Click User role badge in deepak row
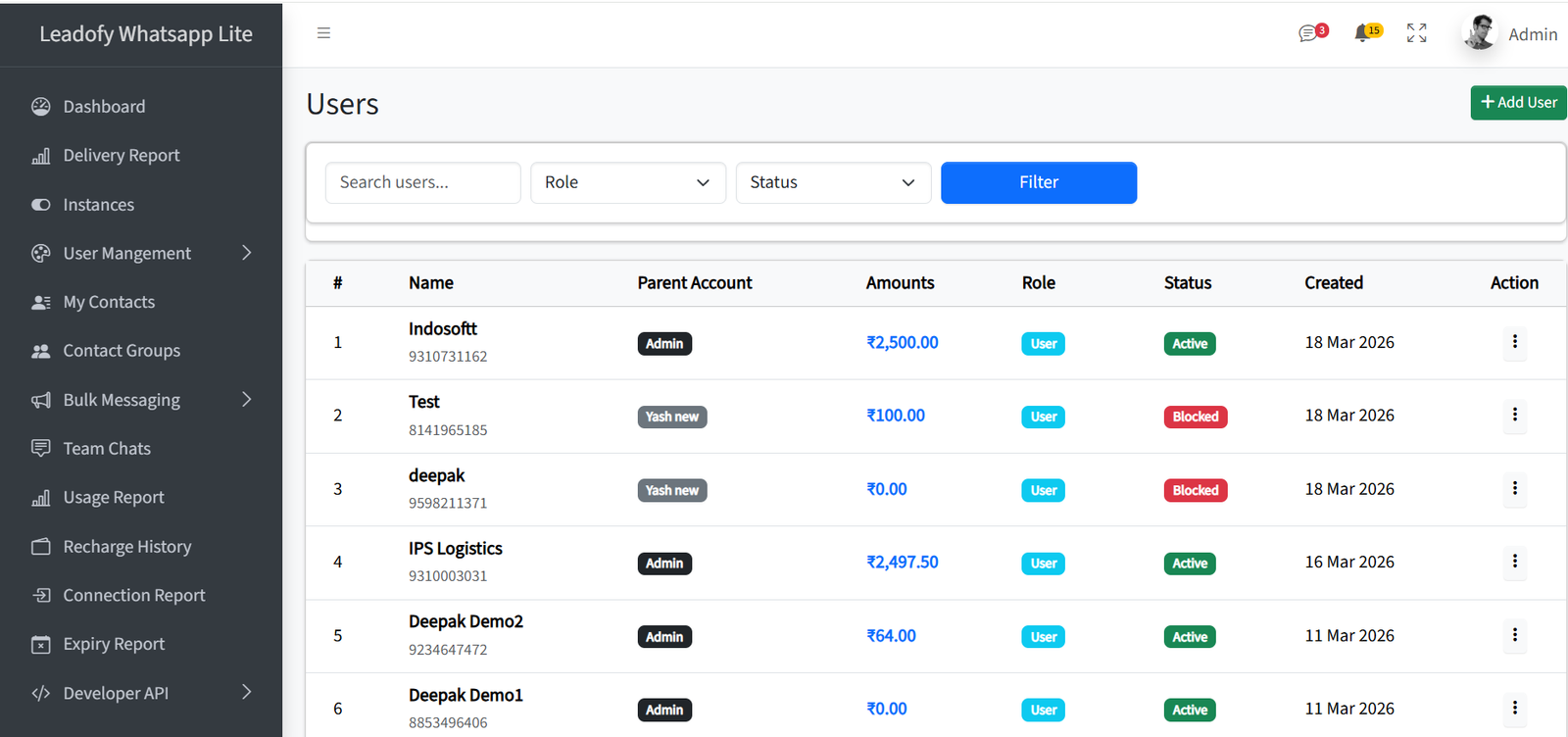The width and height of the screenshot is (1568, 737). click(1044, 490)
